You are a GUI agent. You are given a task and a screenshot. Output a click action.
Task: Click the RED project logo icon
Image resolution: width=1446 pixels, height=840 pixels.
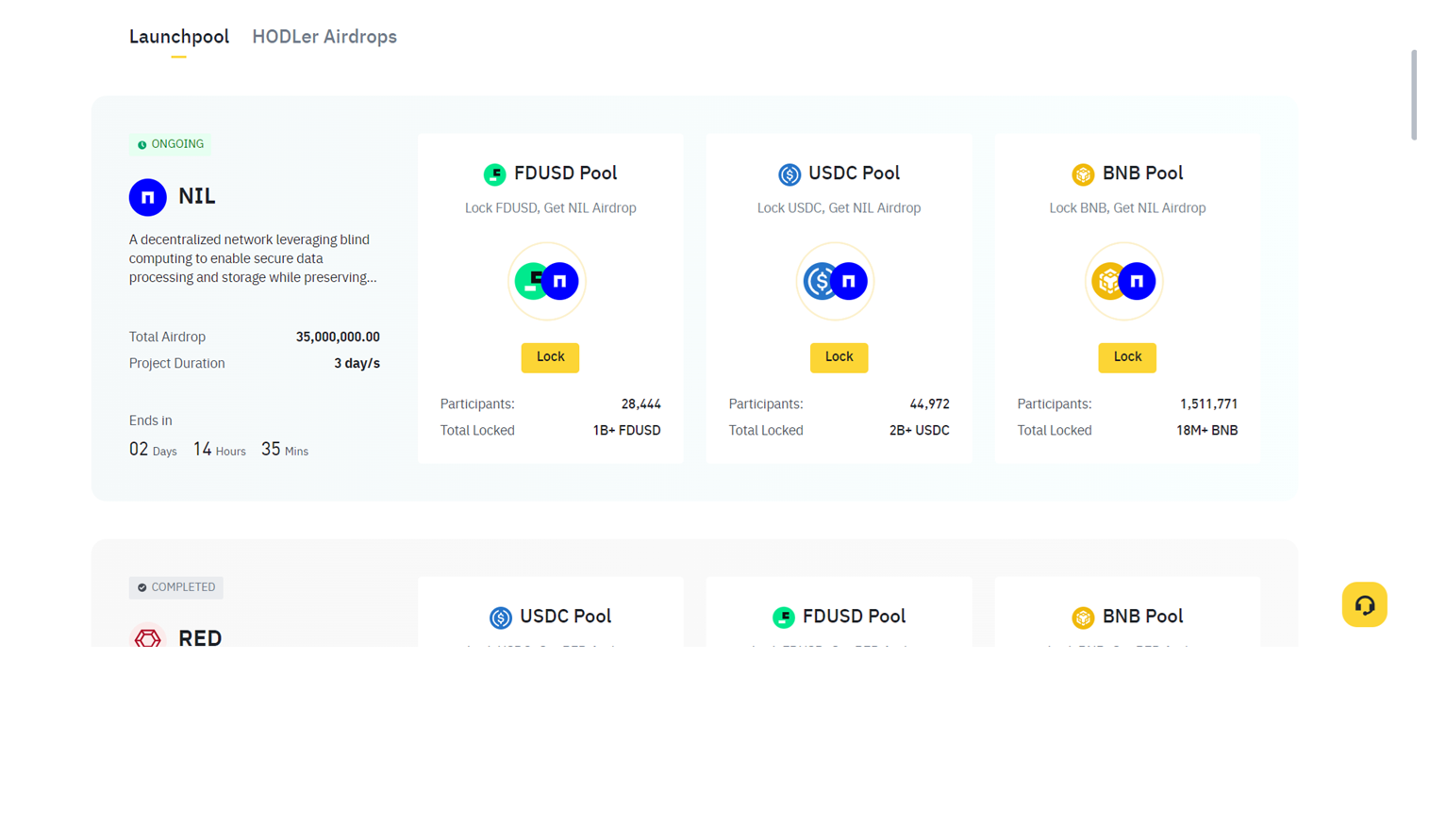pyautogui.click(x=148, y=636)
